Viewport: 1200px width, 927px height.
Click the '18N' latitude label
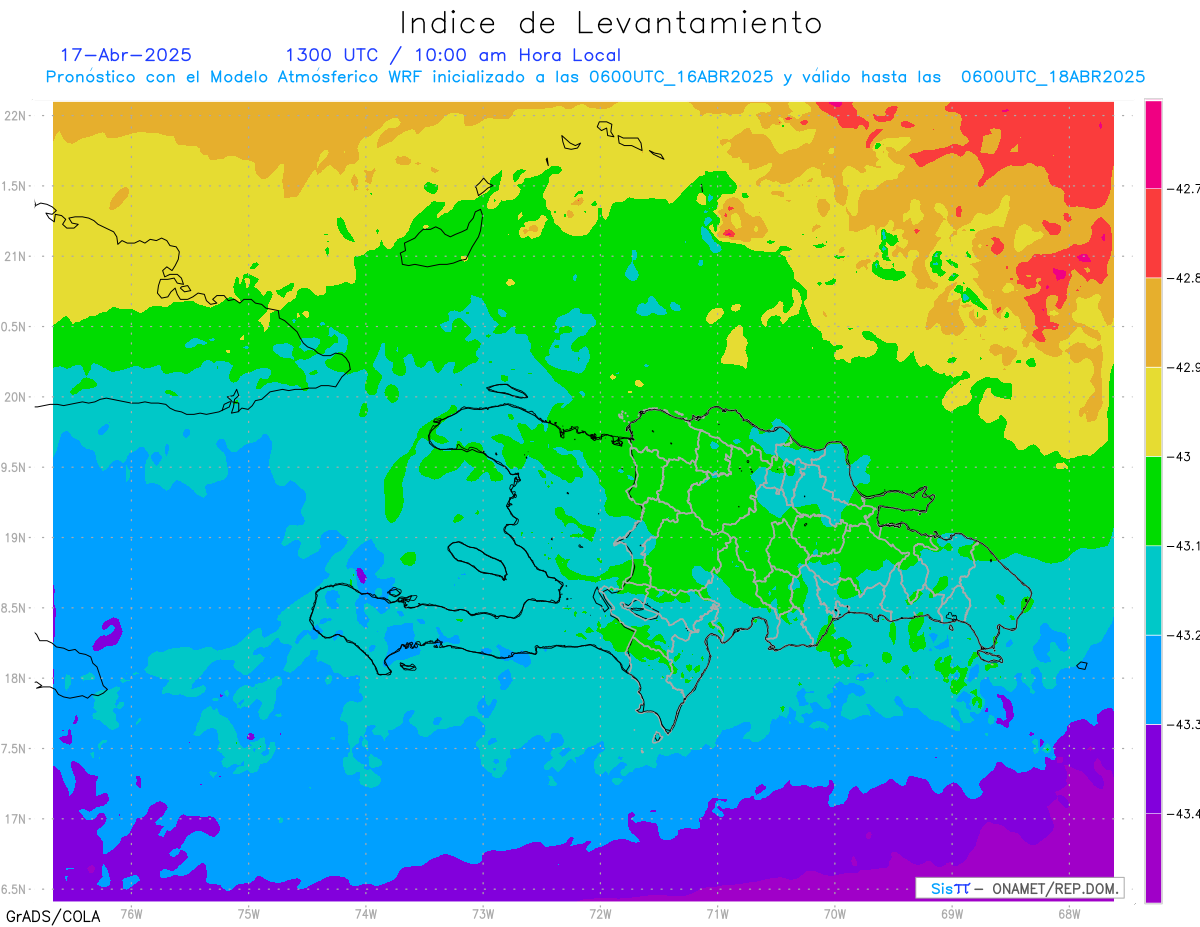tap(15, 678)
